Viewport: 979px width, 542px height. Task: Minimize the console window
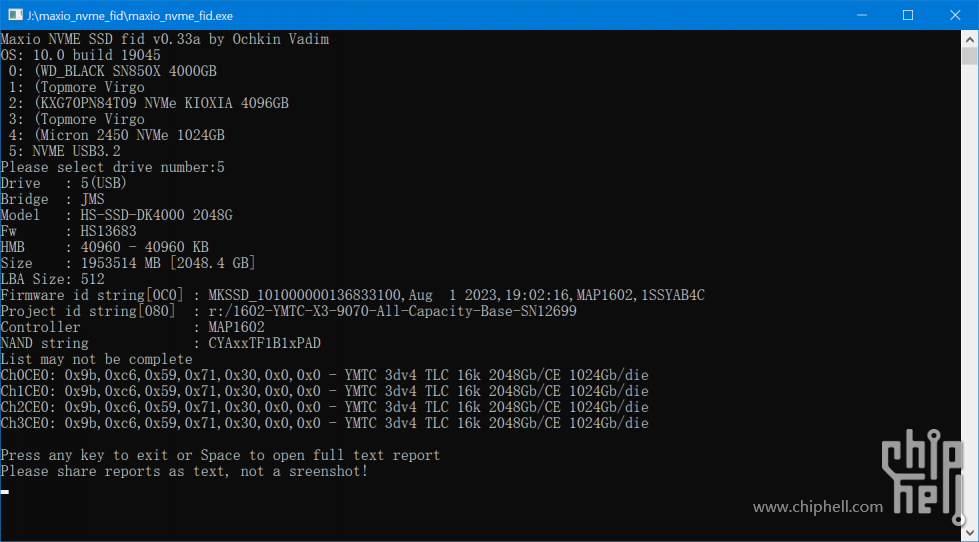(861, 15)
